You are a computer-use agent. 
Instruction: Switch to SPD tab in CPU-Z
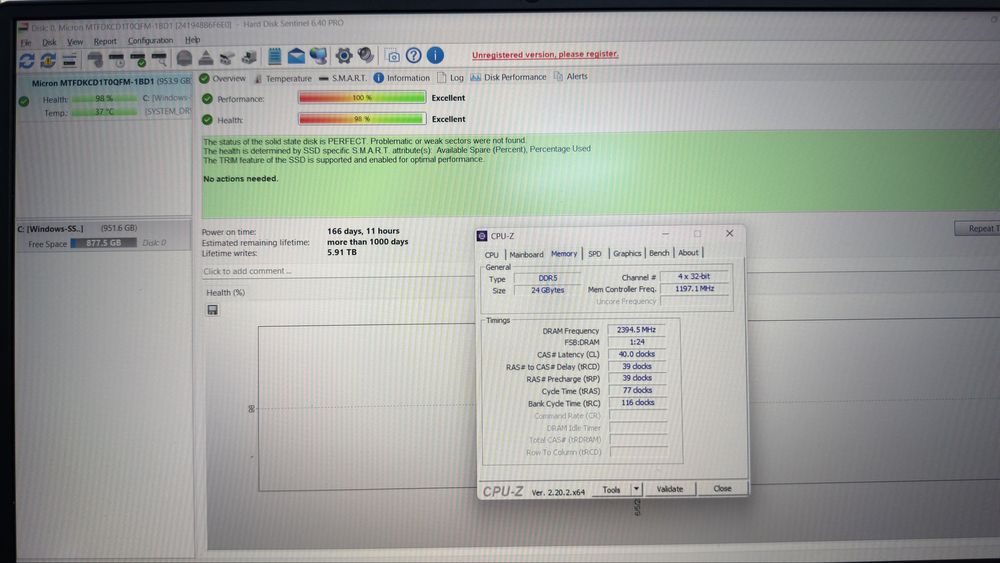[x=594, y=254]
